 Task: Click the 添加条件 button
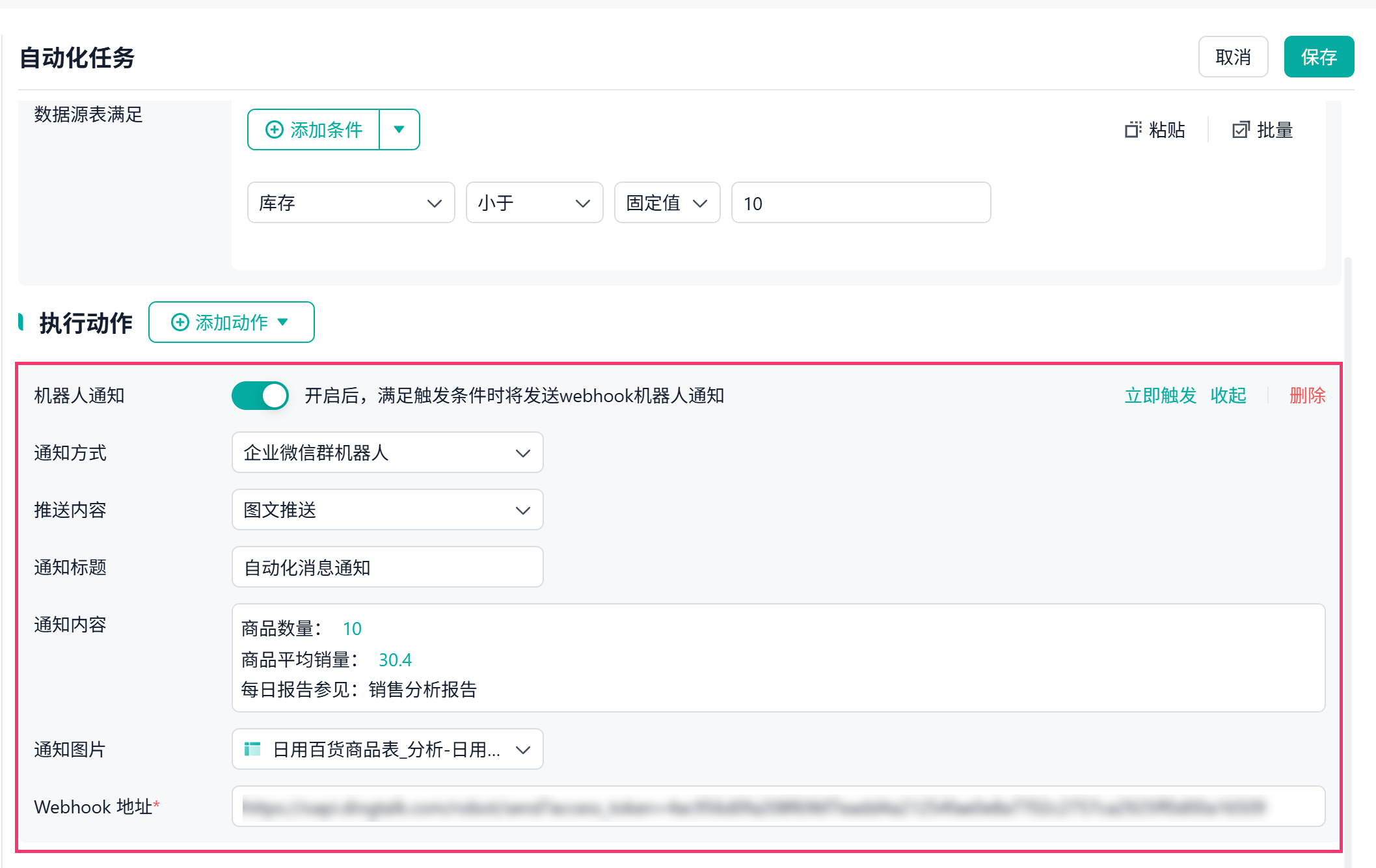(x=314, y=129)
